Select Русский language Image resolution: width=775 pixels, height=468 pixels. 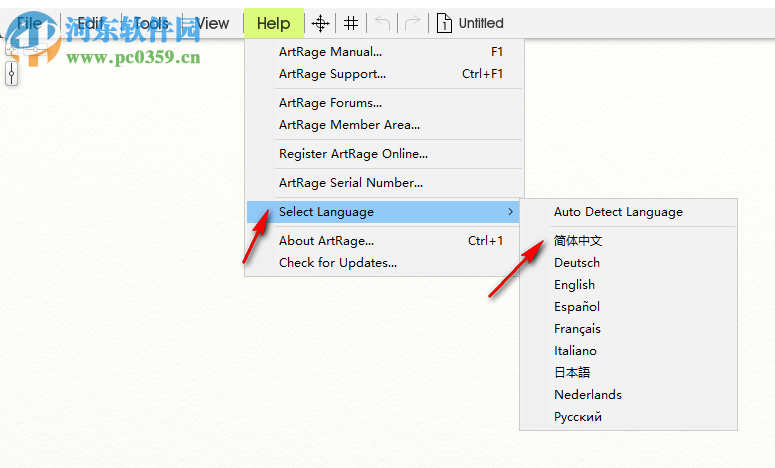(628, 417)
